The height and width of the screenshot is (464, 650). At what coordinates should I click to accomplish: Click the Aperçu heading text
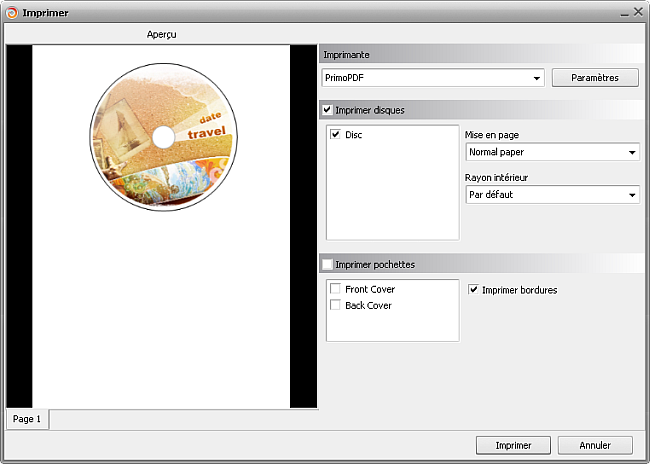[x=161, y=34]
